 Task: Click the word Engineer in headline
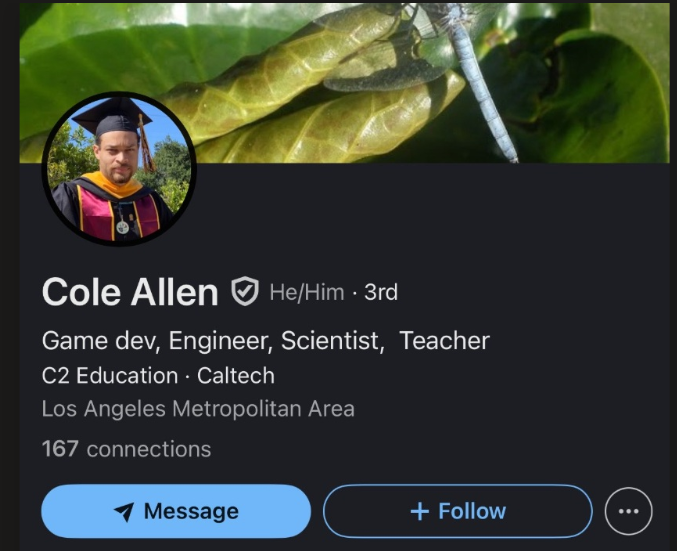(220, 340)
